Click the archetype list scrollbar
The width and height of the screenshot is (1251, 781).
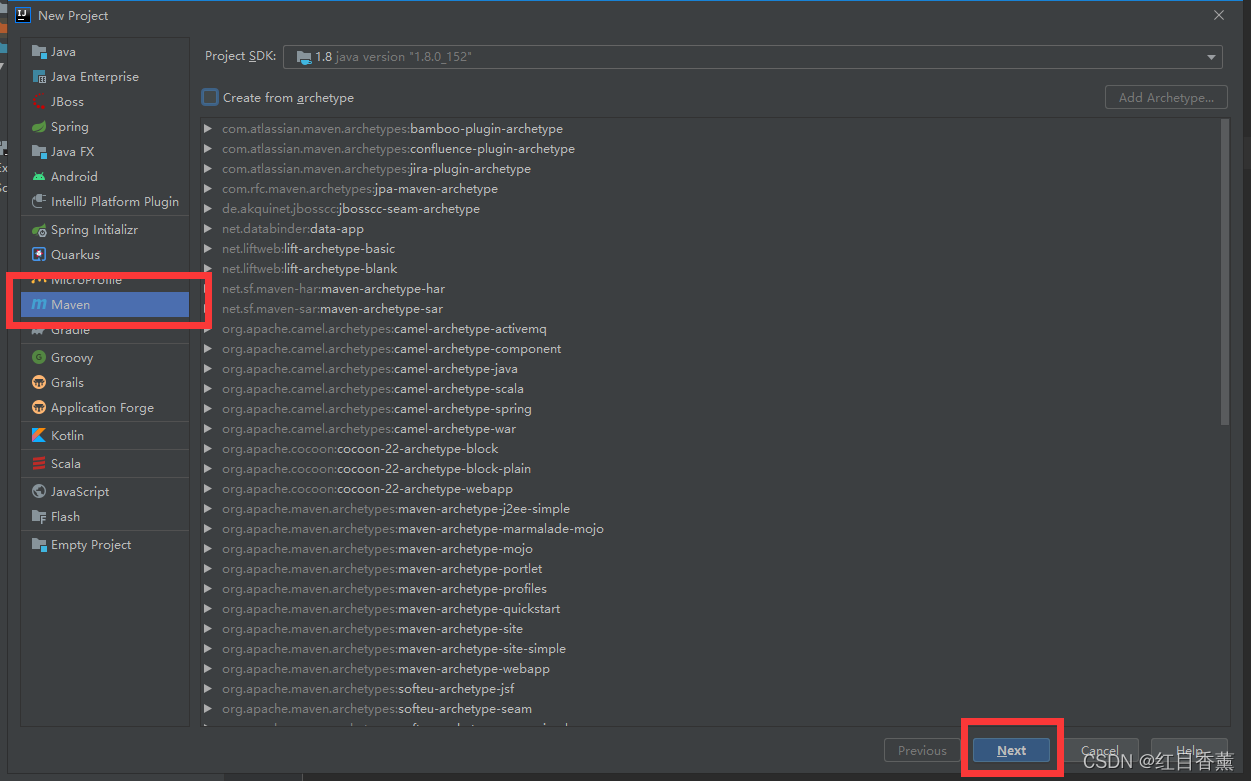[x=1225, y=271]
